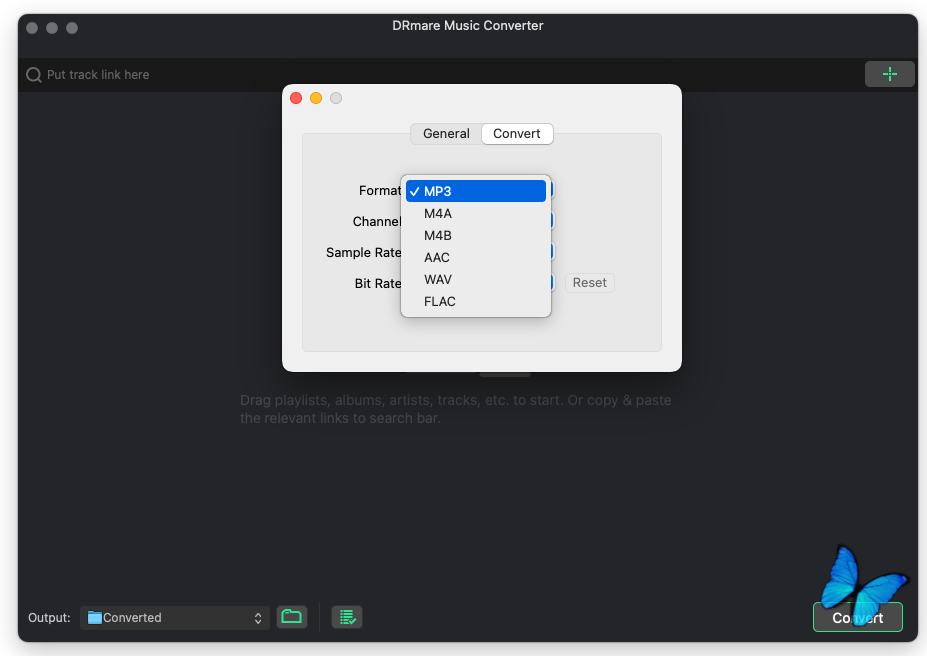This screenshot has height=656, width=927.
Task: Pick WAV output format
Action: tap(476, 280)
